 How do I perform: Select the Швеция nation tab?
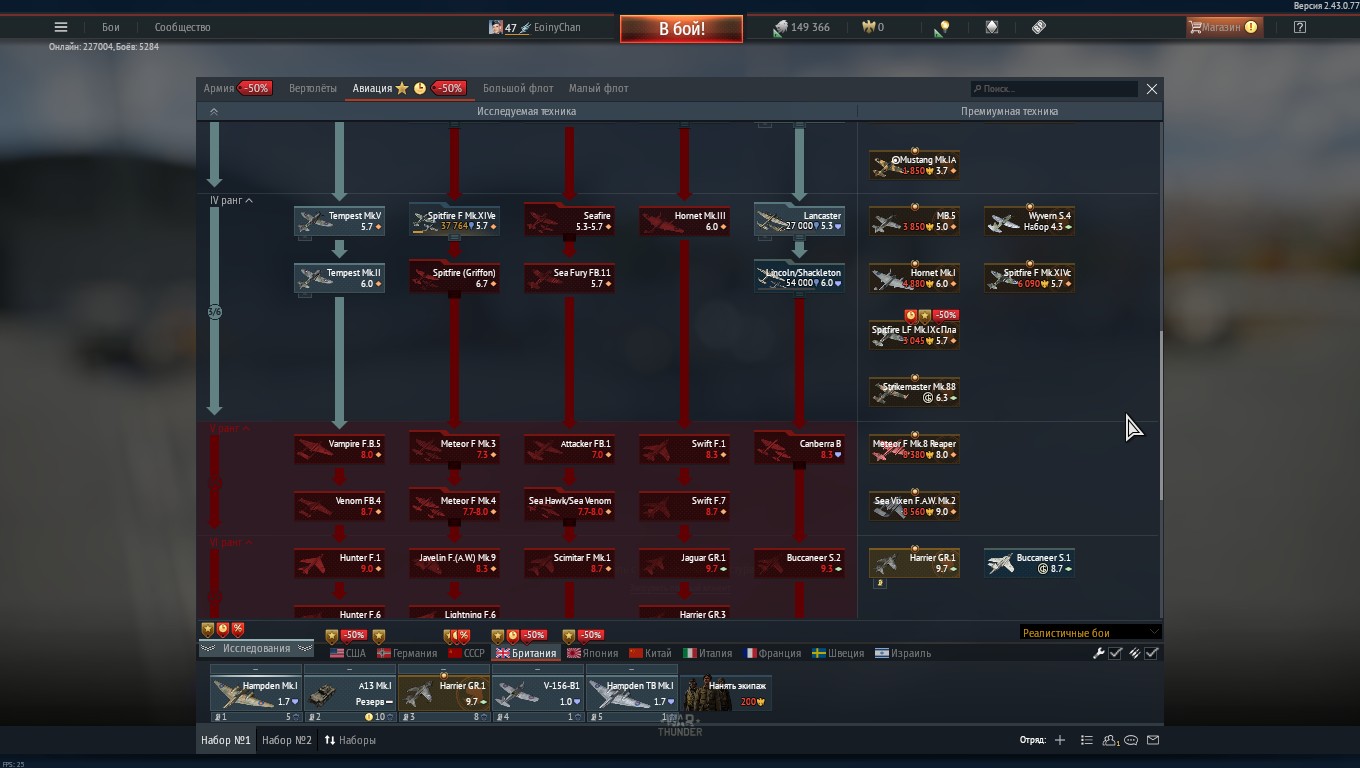838,654
